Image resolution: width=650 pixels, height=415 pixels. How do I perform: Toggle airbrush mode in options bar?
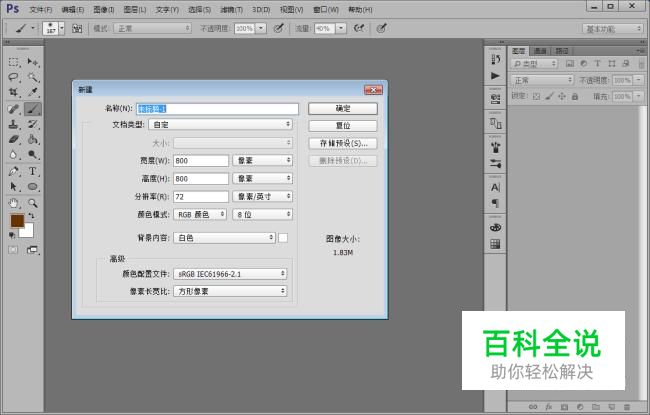(x=359, y=28)
